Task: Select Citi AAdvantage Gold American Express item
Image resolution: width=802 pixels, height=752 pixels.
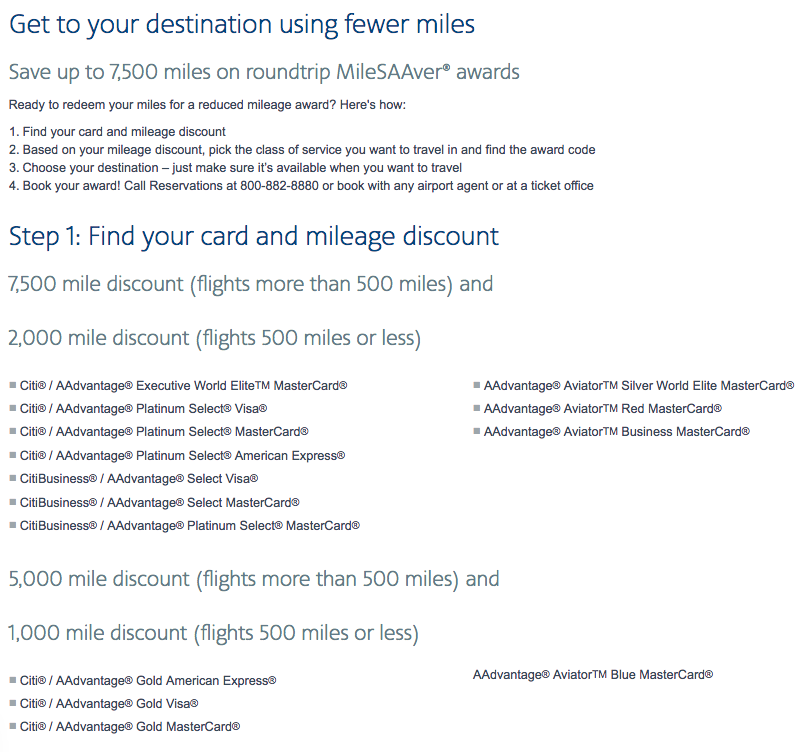Action: click(x=148, y=681)
